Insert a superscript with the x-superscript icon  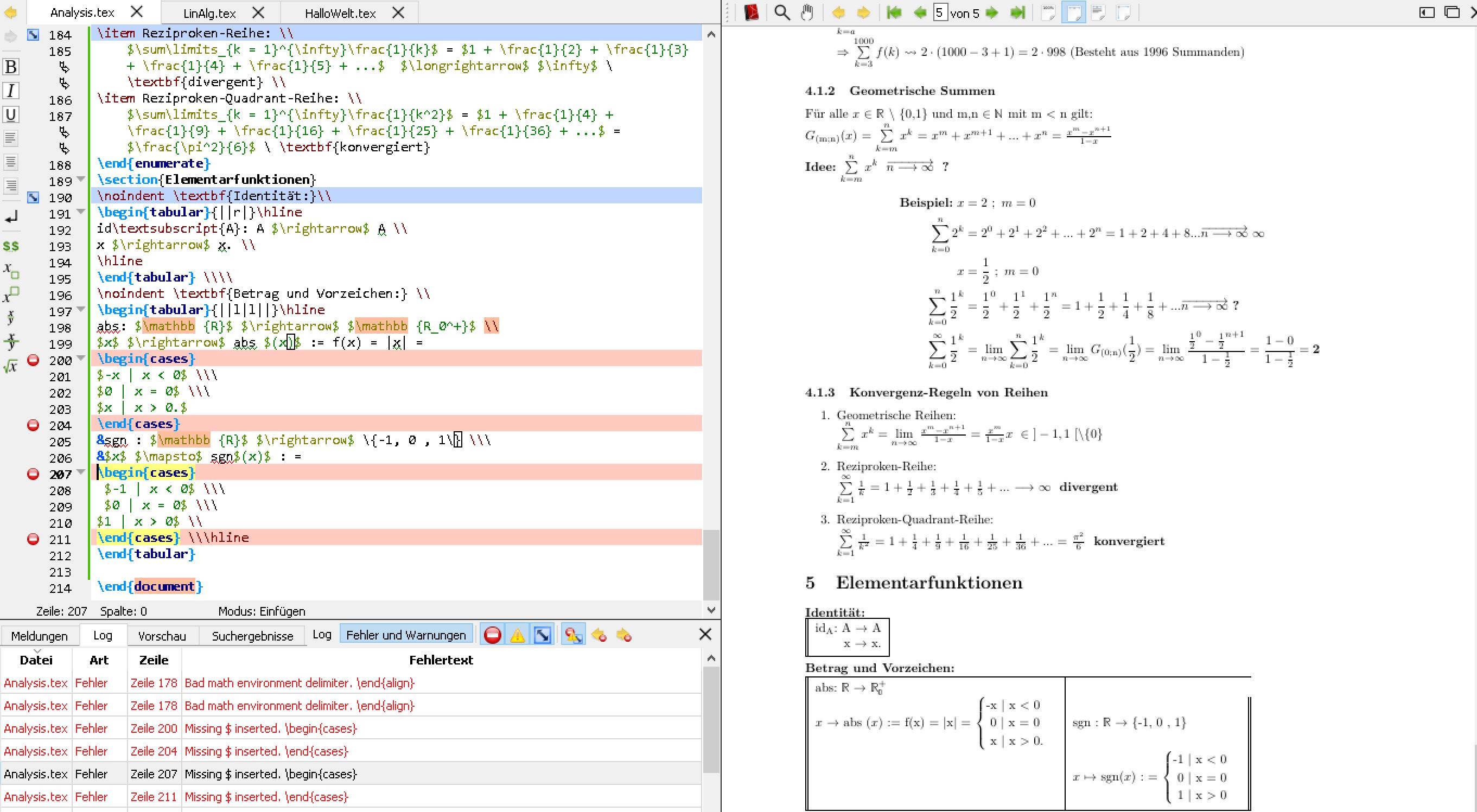pos(10,294)
